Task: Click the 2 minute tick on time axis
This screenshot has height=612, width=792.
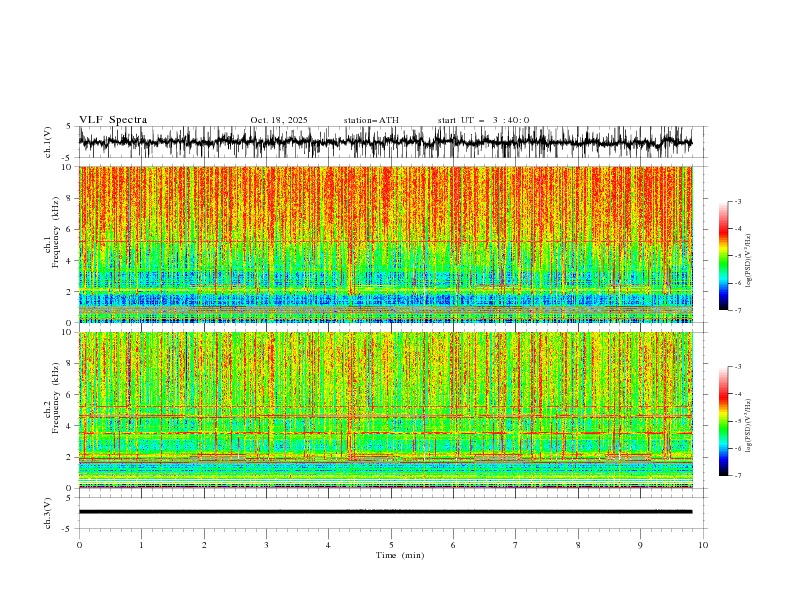Action: pos(204,545)
